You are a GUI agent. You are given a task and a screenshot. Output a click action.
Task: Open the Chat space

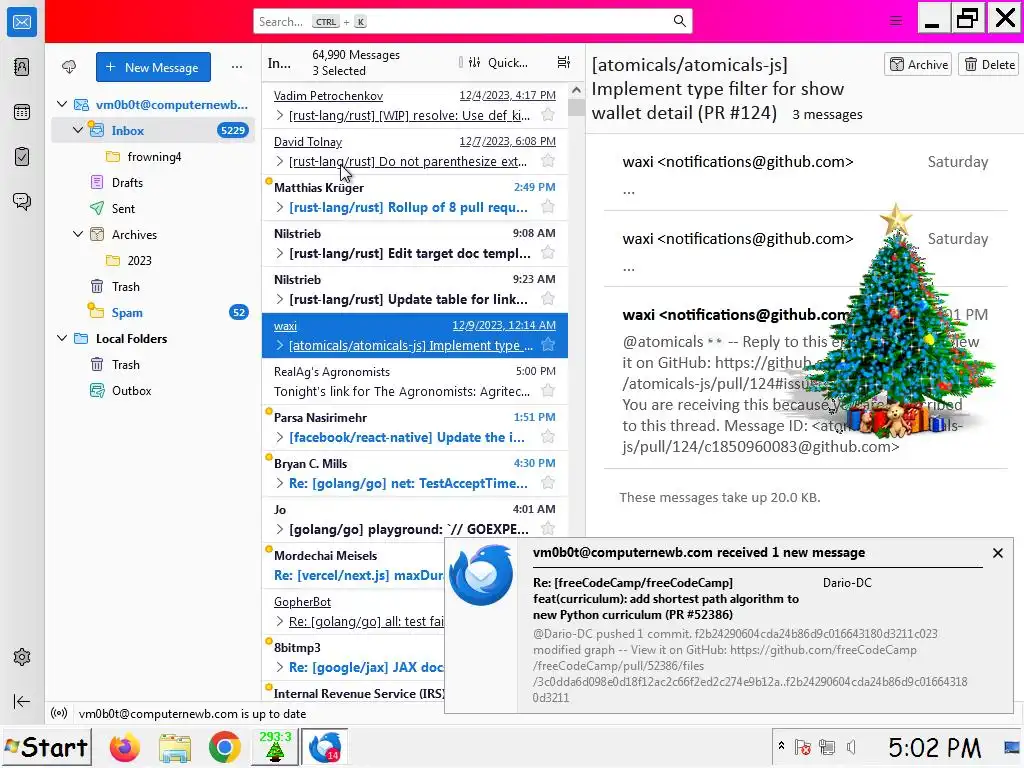click(22, 201)
